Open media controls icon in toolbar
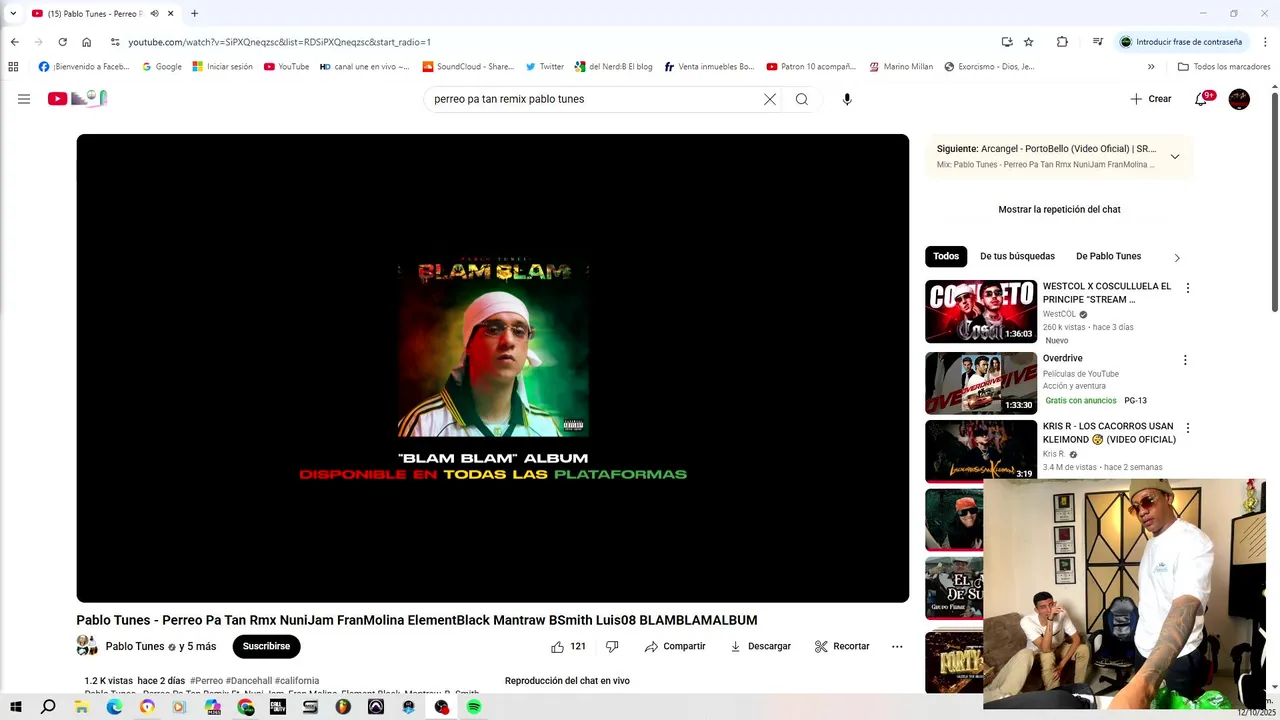Screen dimensions: 1280x720 [x=1098, y=42]
